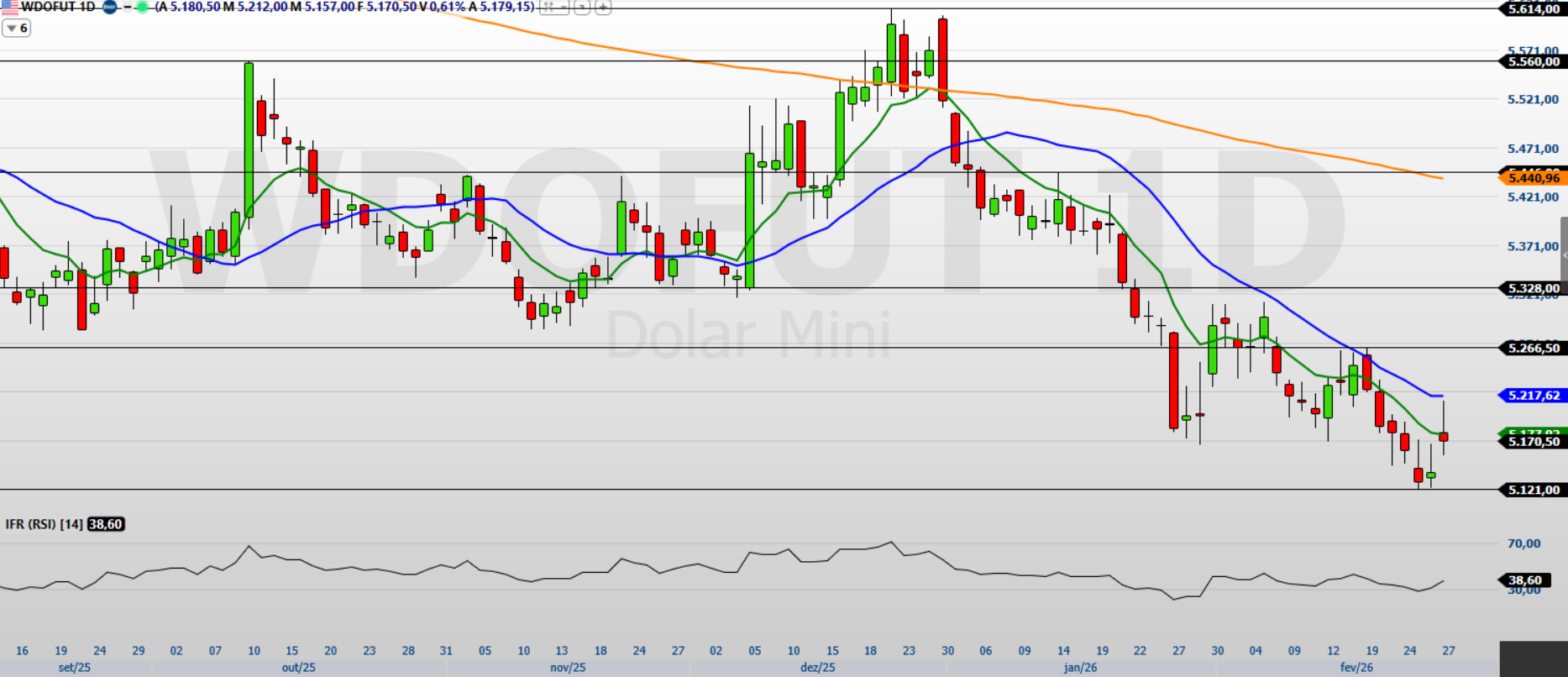Open the small arrow dropdown in header
The width and height of the screenshot is (1568, 677).
[x=581, y=8]
